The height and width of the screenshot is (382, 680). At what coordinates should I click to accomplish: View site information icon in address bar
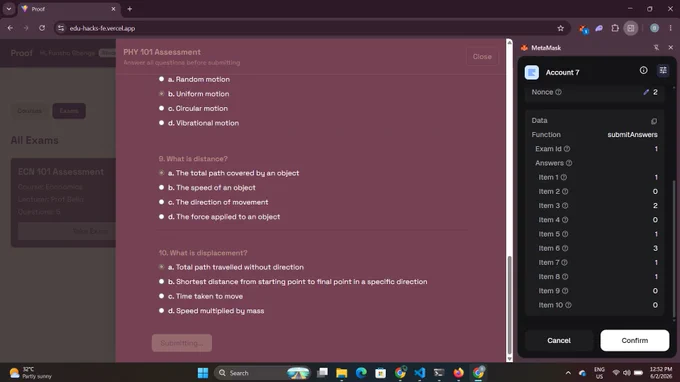pyautogui.click(x=61, y=28)
